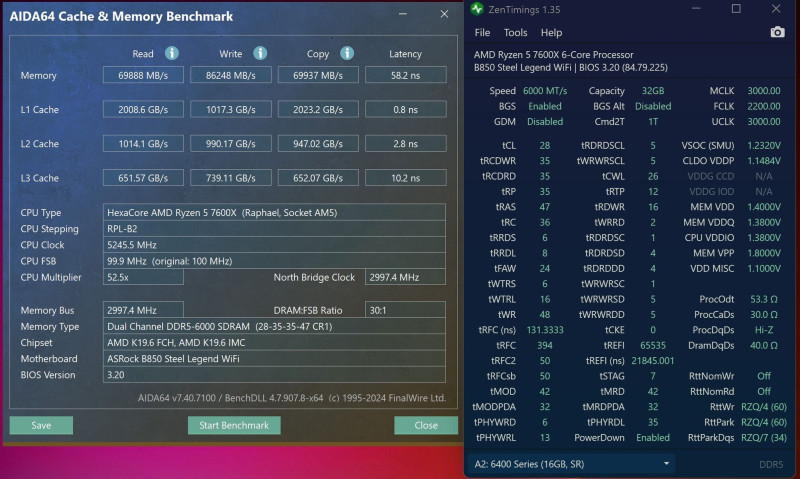This screenshot has width=800, height=479.
Task: Click the DRAM:FSB Ratio field 30:1
Action: pos(405,310)
